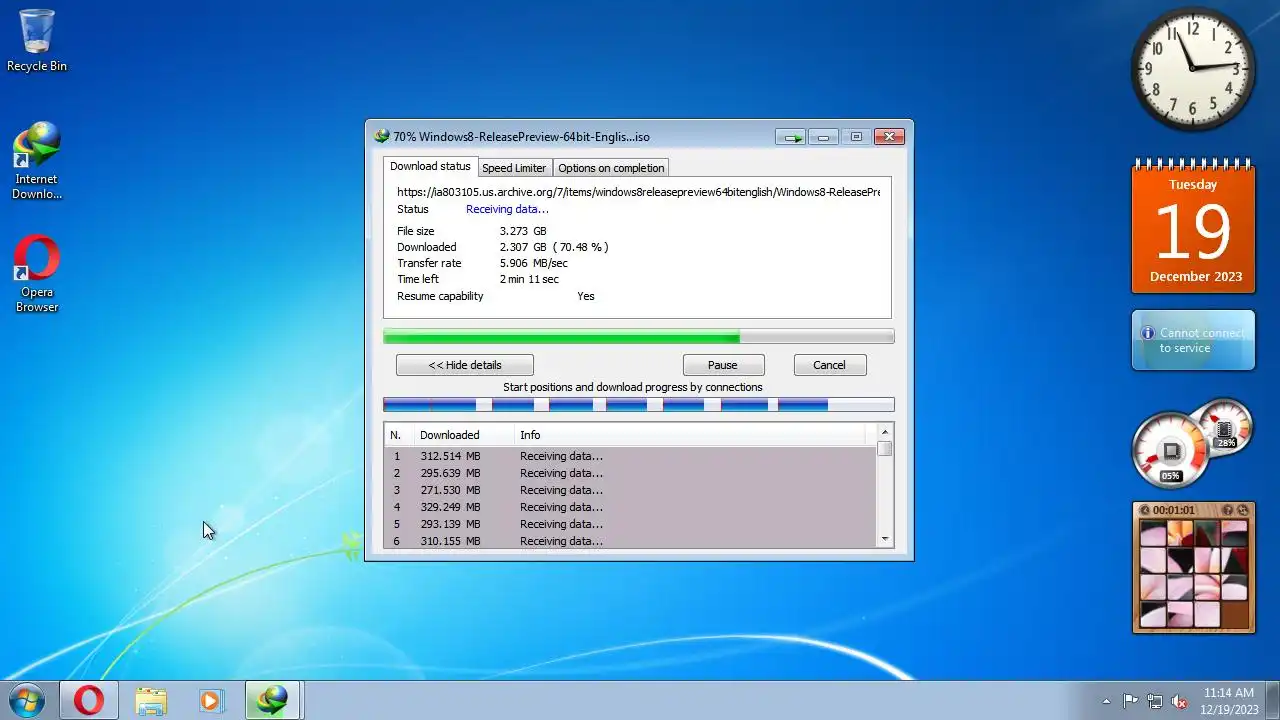
Task: Click the Downloaded column header
Action: point(464,435)
